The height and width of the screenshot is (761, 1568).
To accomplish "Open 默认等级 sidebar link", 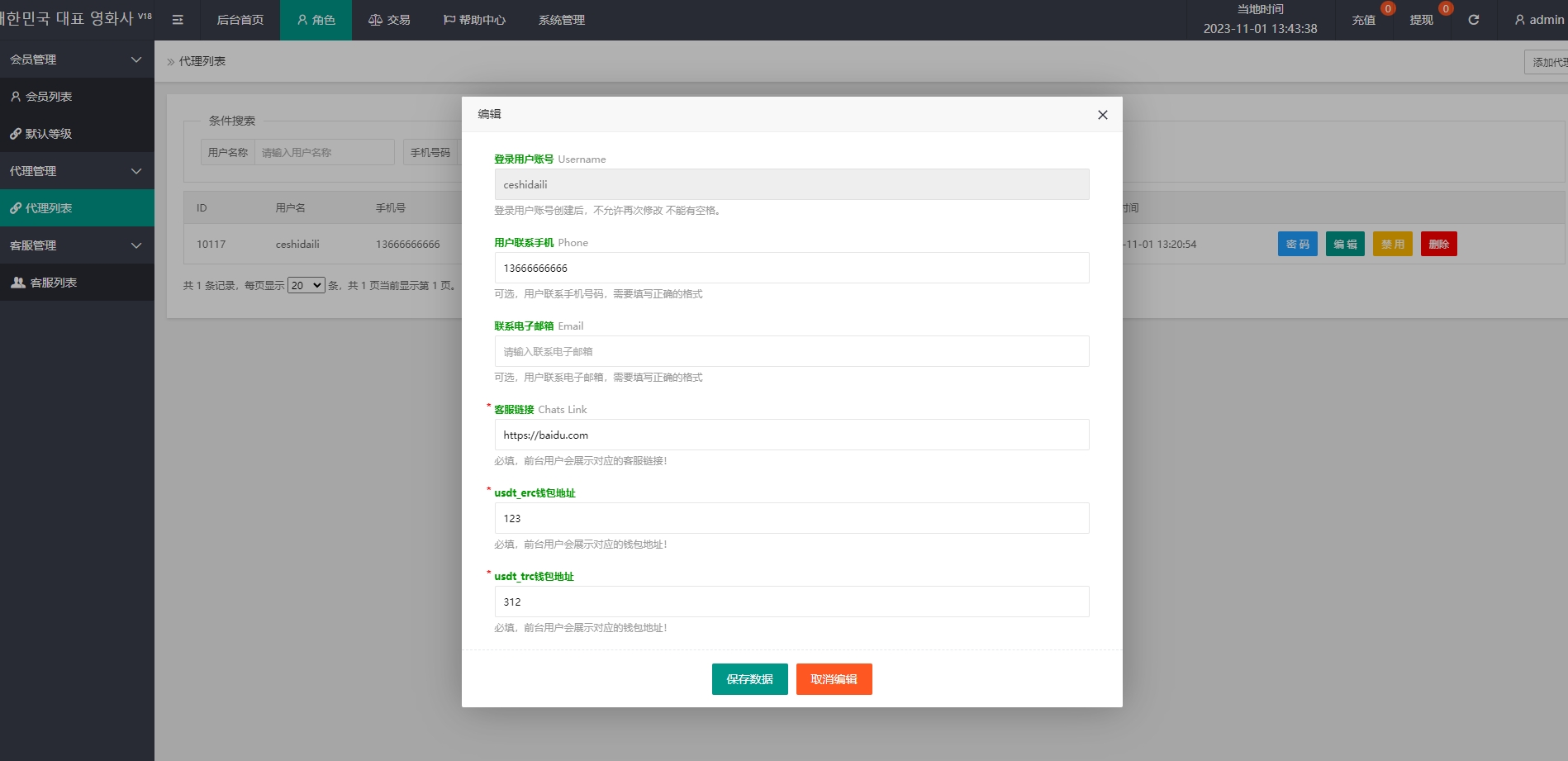I will point(49,134).
